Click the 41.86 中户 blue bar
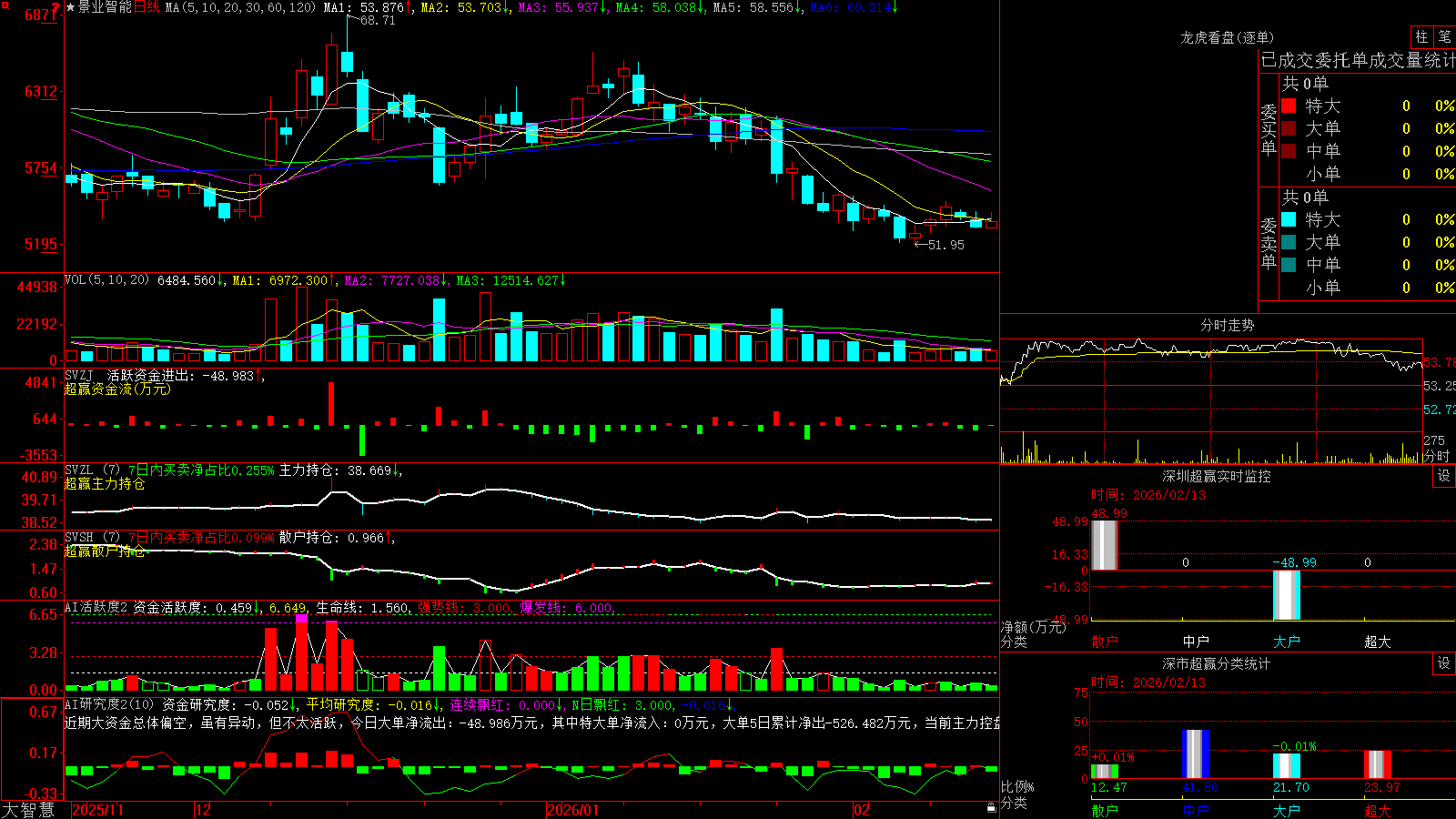This screenshot has height=819, width=1456. [x=1195, y=753]
